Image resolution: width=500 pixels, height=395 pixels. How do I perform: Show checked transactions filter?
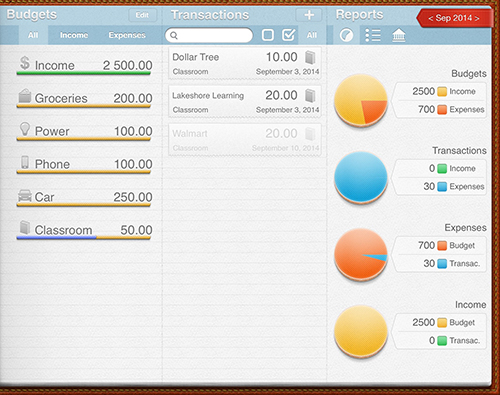click(289, 35)
